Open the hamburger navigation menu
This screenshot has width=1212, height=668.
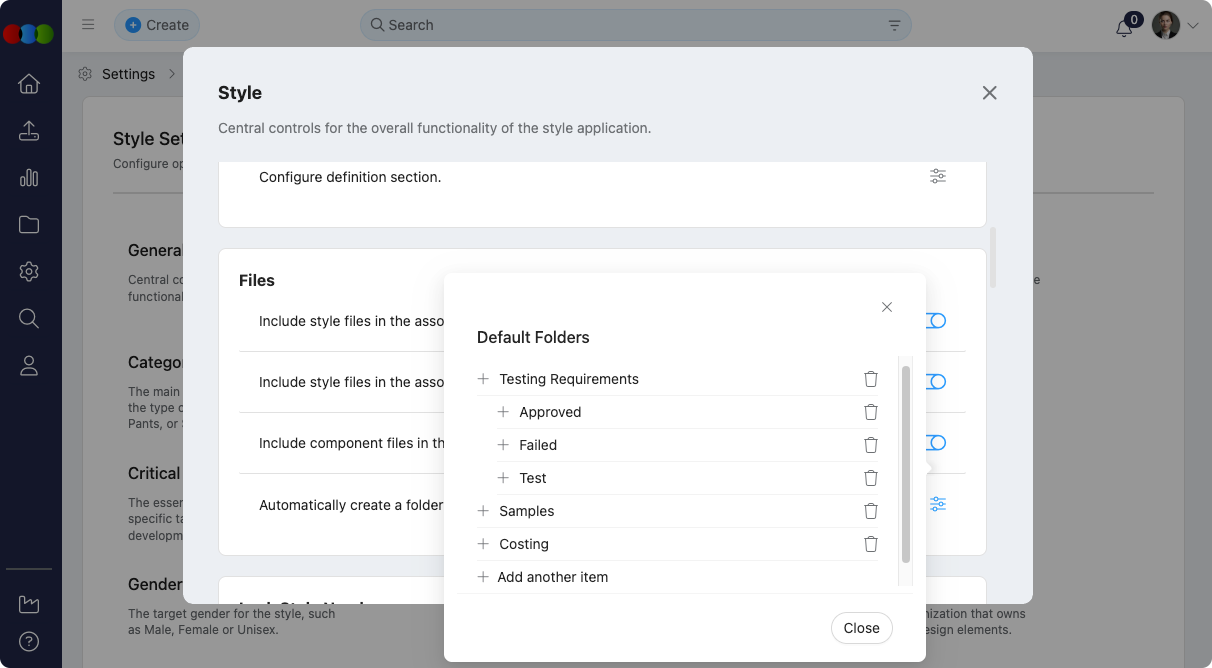click(88, 25)
